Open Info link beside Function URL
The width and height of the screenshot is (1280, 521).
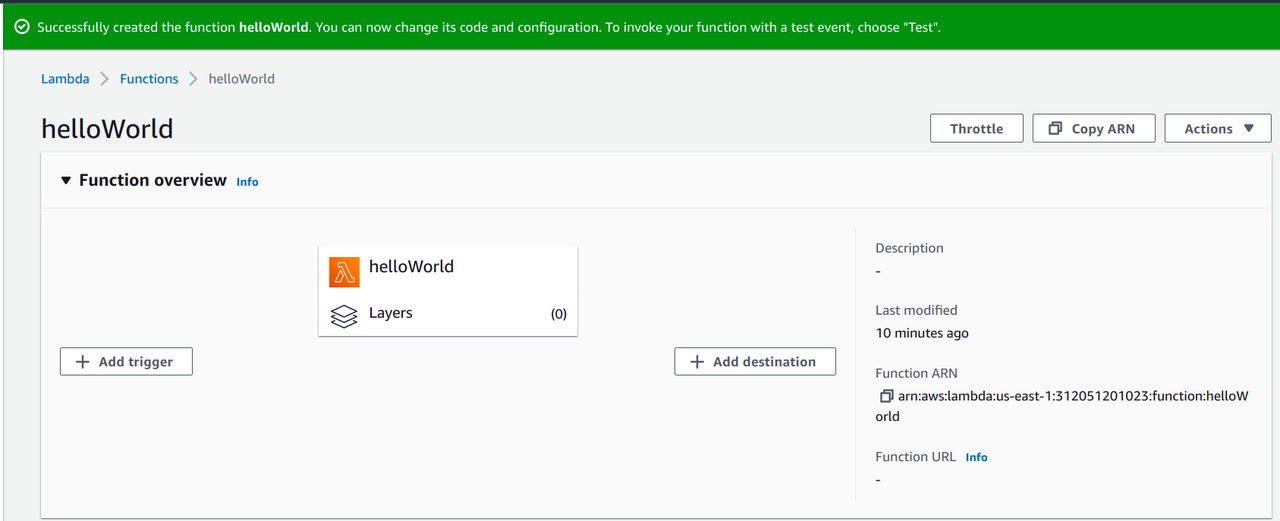click(x=976, y=457)
